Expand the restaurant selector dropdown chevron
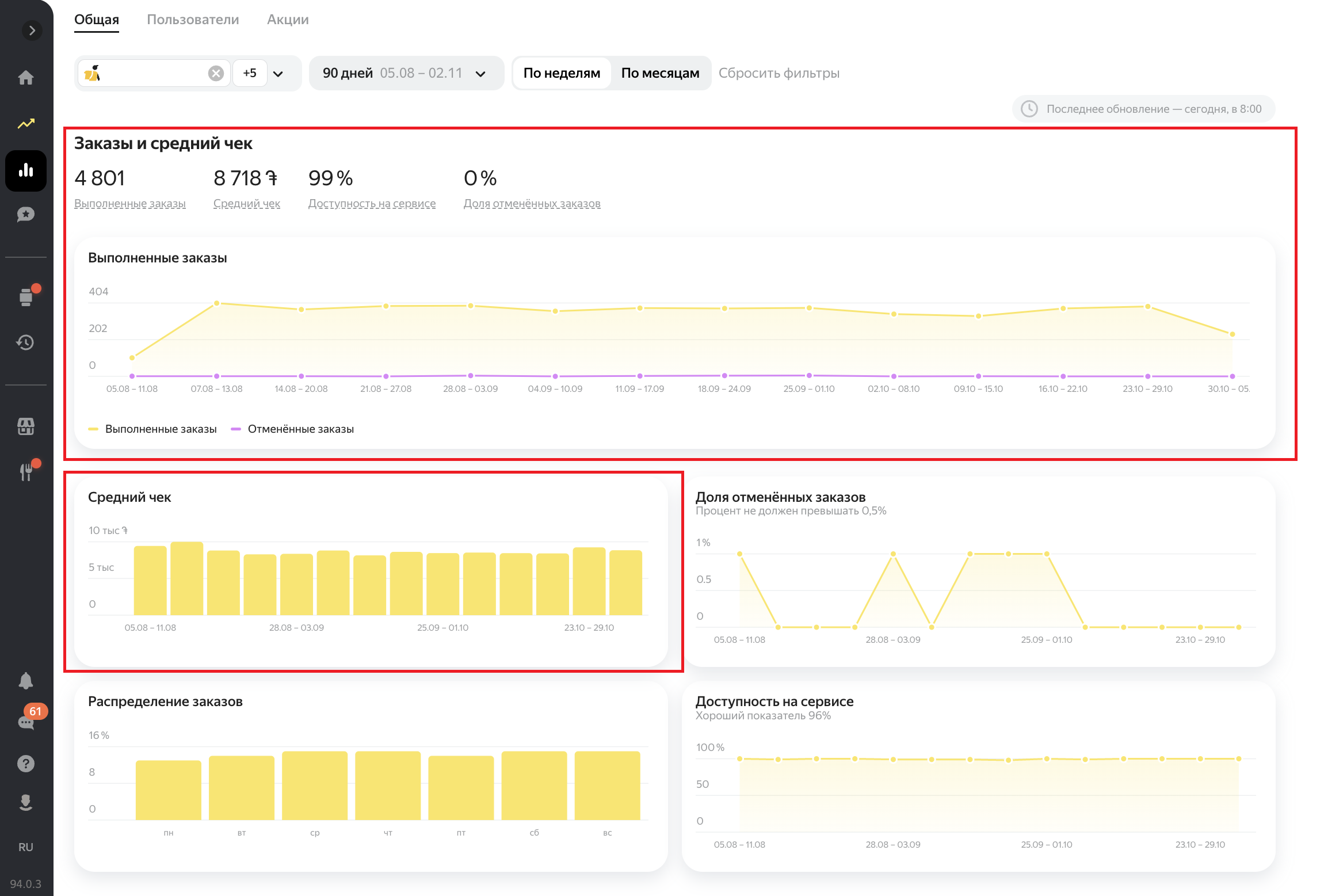The width and height of the screenshot is (1324, 896). tap(278, 74)
